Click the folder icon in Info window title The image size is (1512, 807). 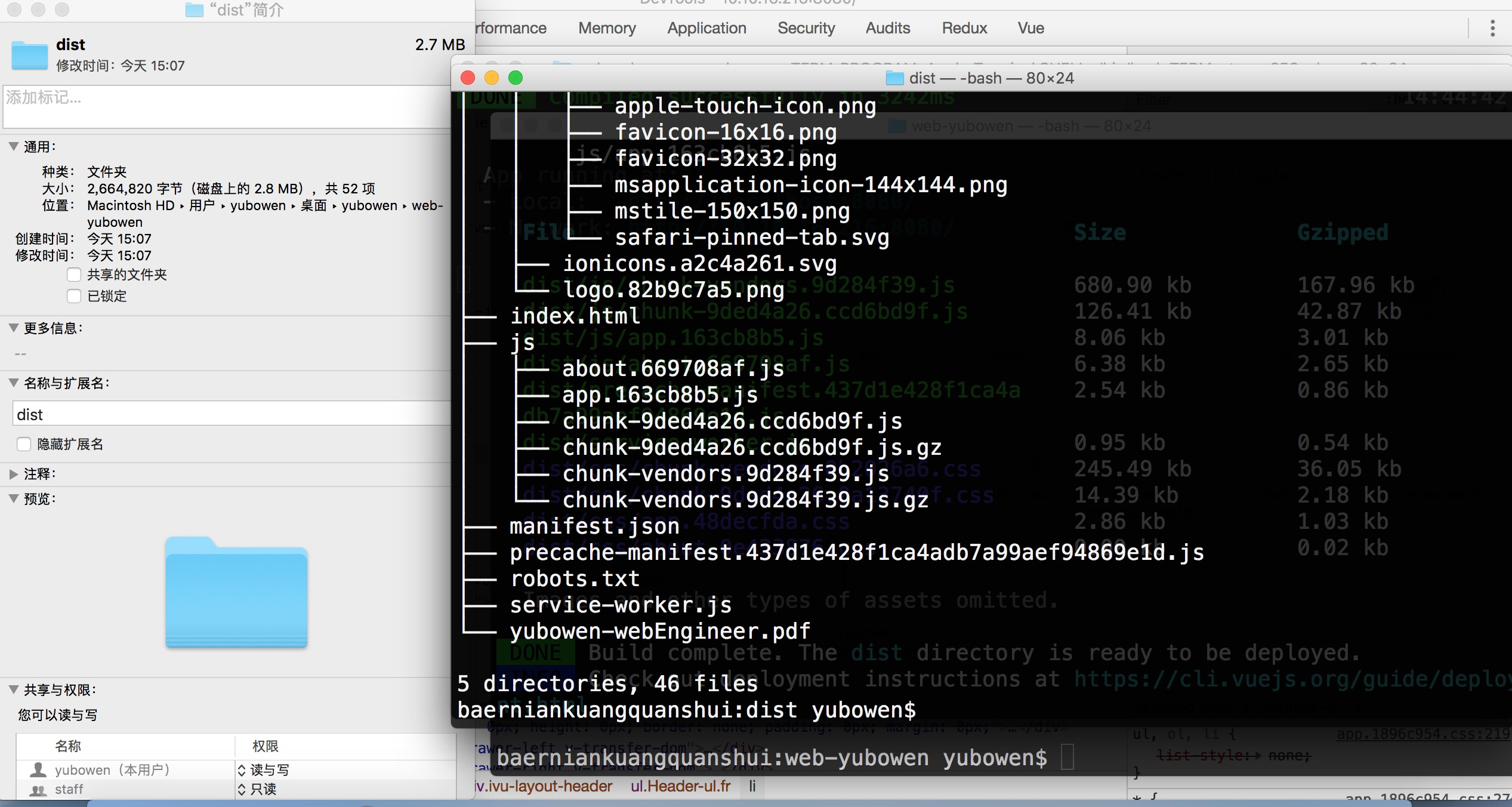click(194, 10)
